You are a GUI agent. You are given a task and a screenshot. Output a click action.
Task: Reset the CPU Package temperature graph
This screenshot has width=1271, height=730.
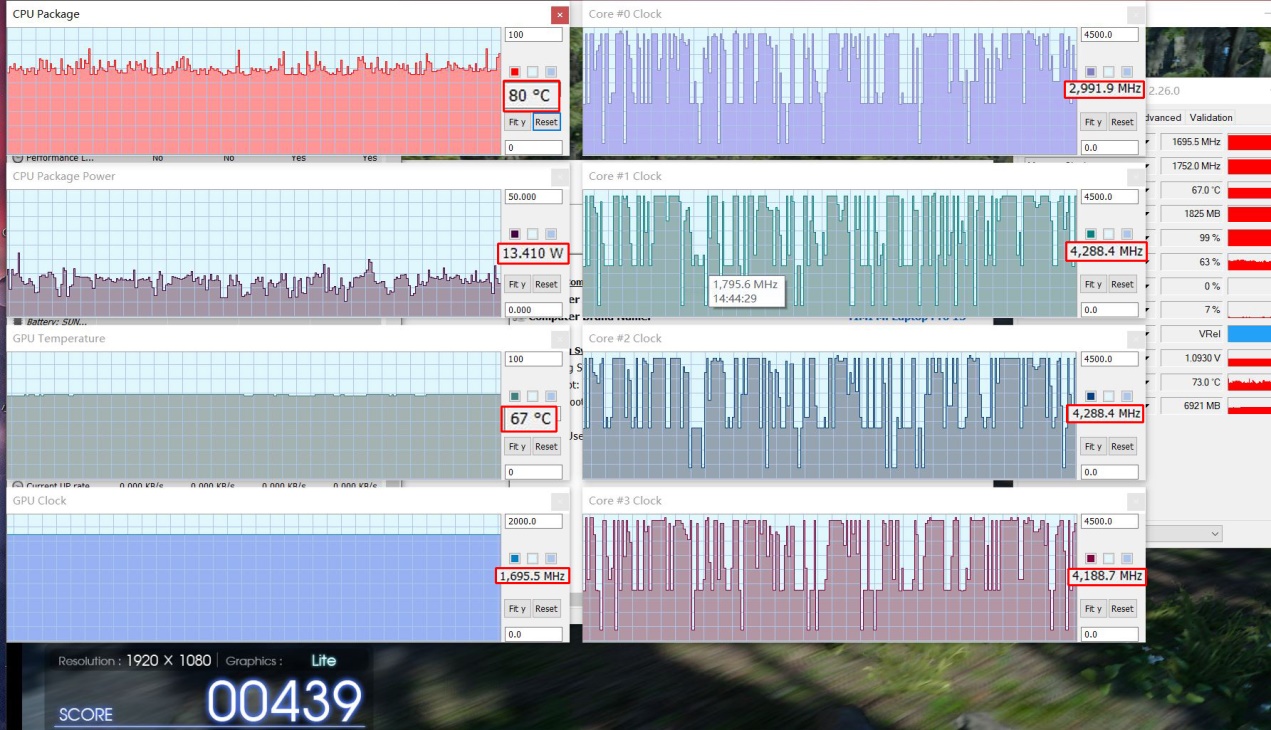546,122
